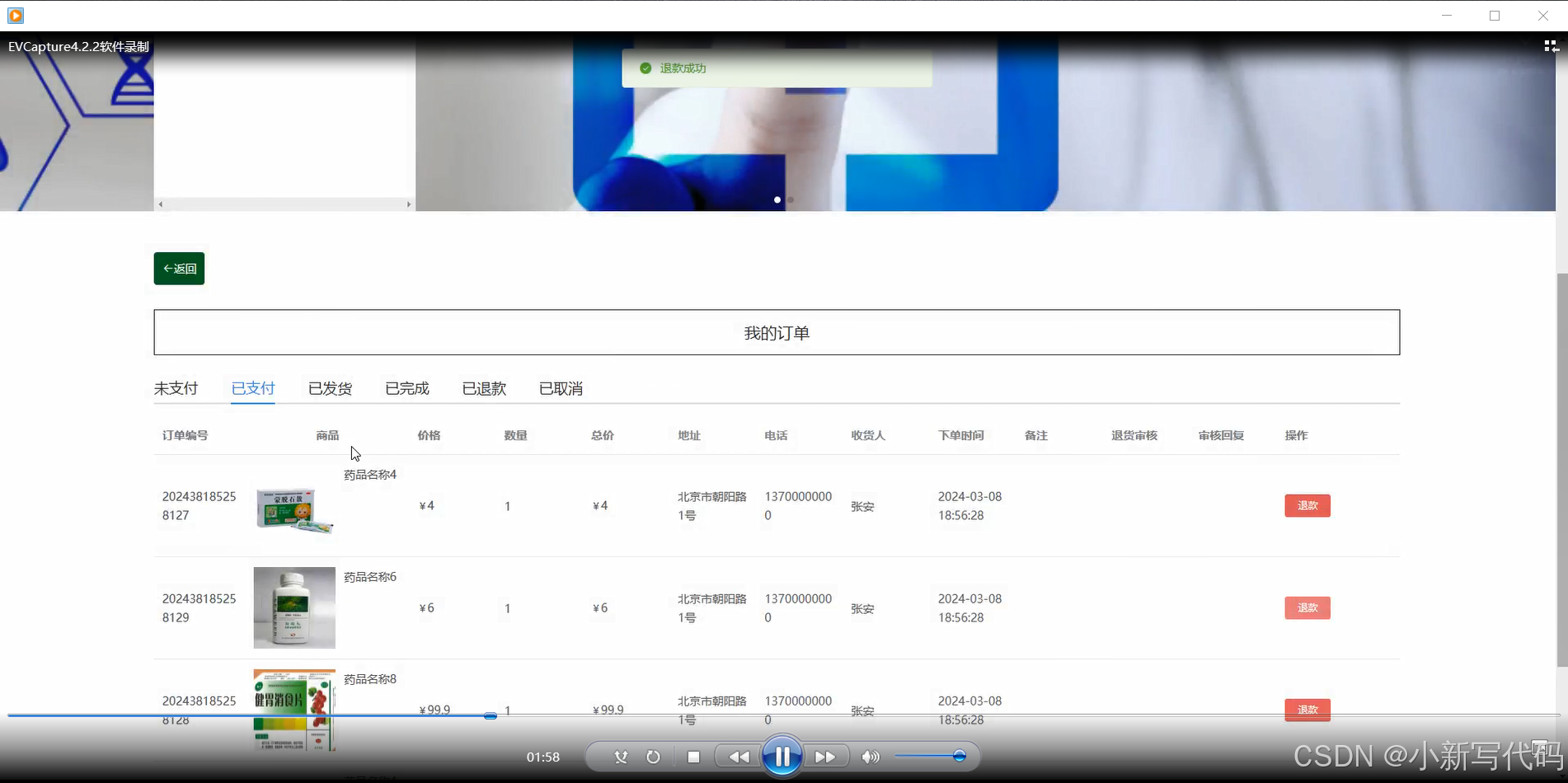Viewport: 1568px width, 783px height.
Task: Click the page vertical scrollbar thumb
Action: 1561,470
